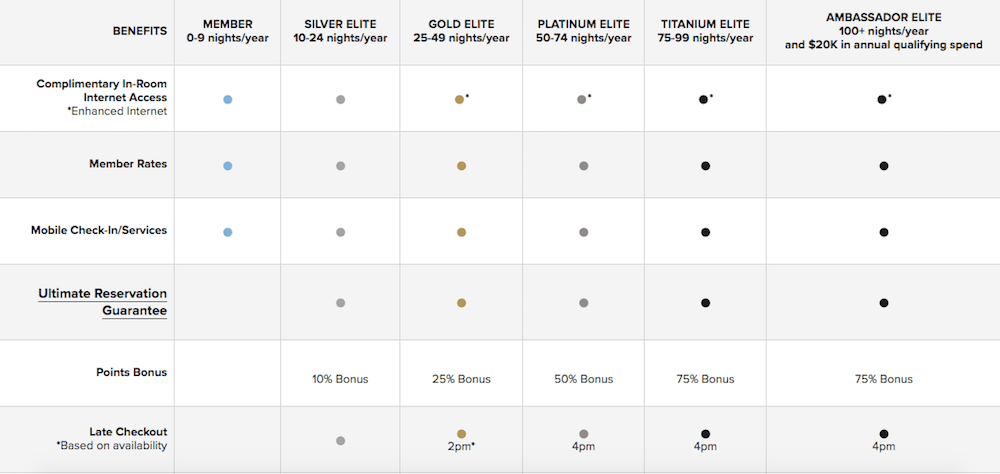Click the Ambassador Elite In-Room Internet dot
Viewport: 1000px width, 474px height.
[881, 99]
